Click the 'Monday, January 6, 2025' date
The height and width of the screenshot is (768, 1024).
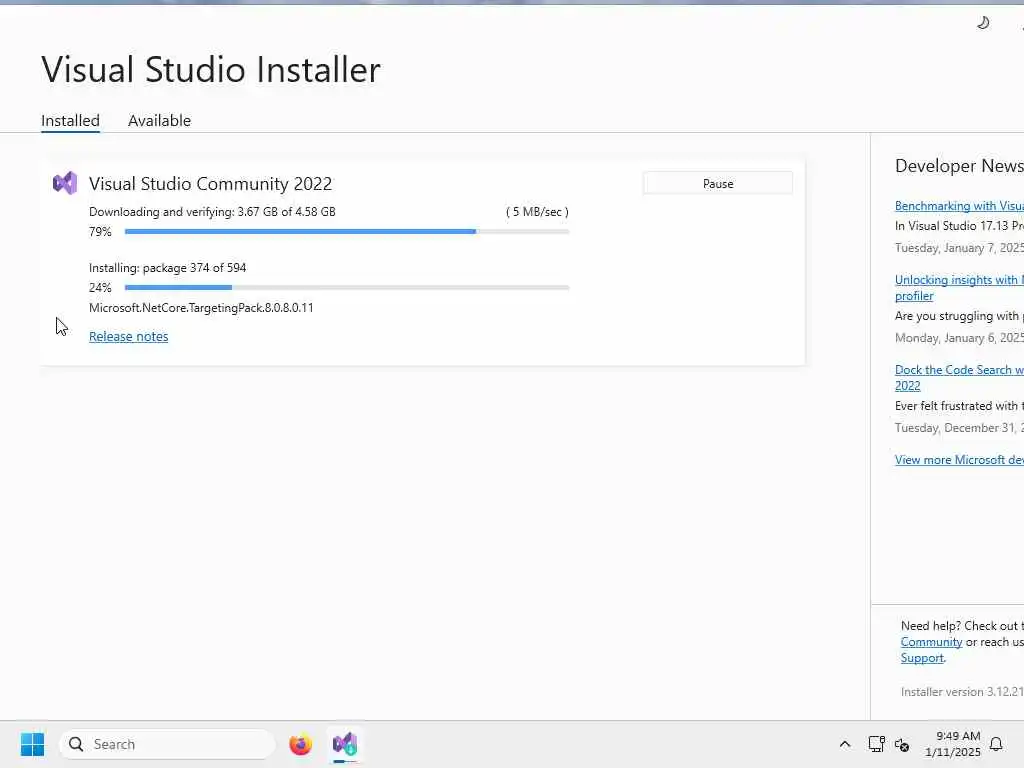(959, 338)
